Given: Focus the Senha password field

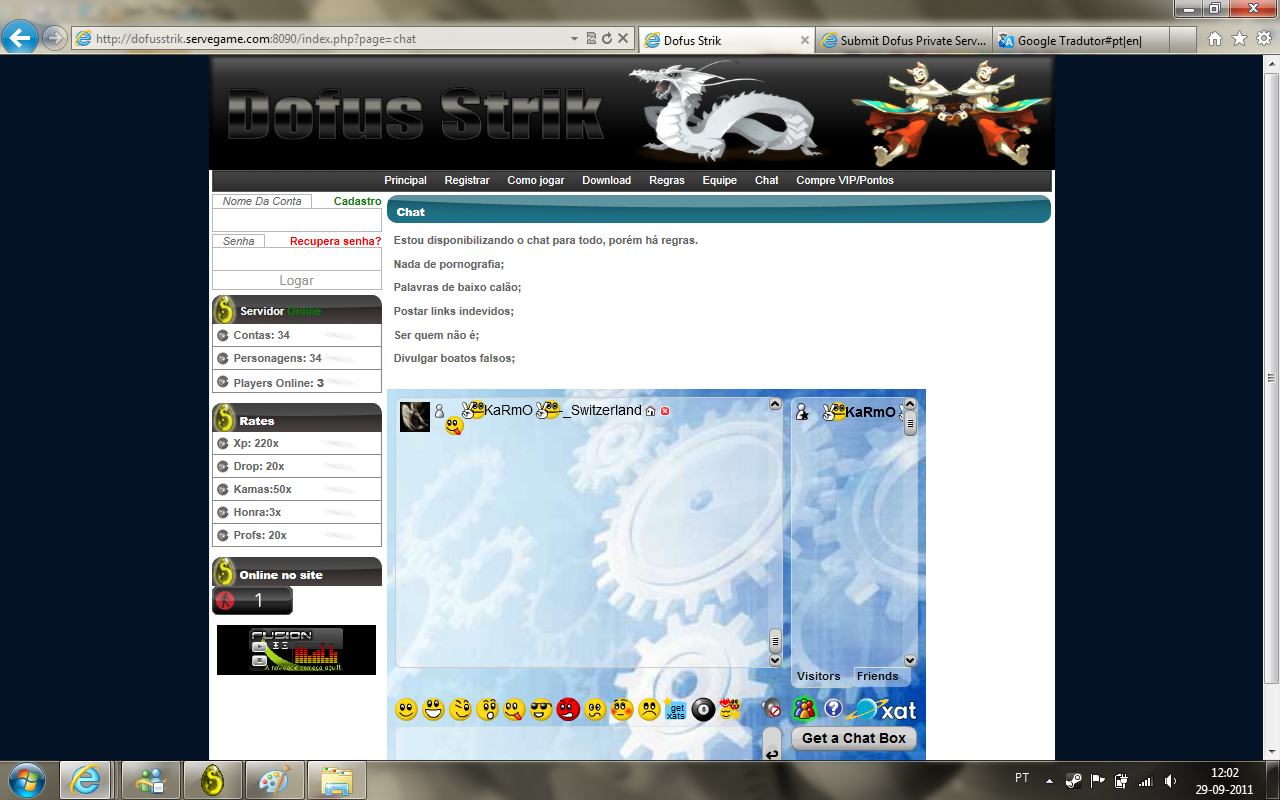Looking at the screenshot, I should [297, 259].
